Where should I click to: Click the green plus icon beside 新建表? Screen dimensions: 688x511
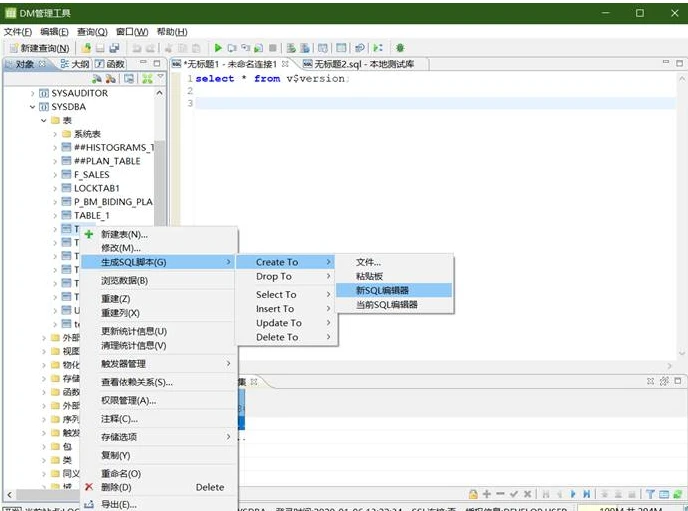click(89, 235)
